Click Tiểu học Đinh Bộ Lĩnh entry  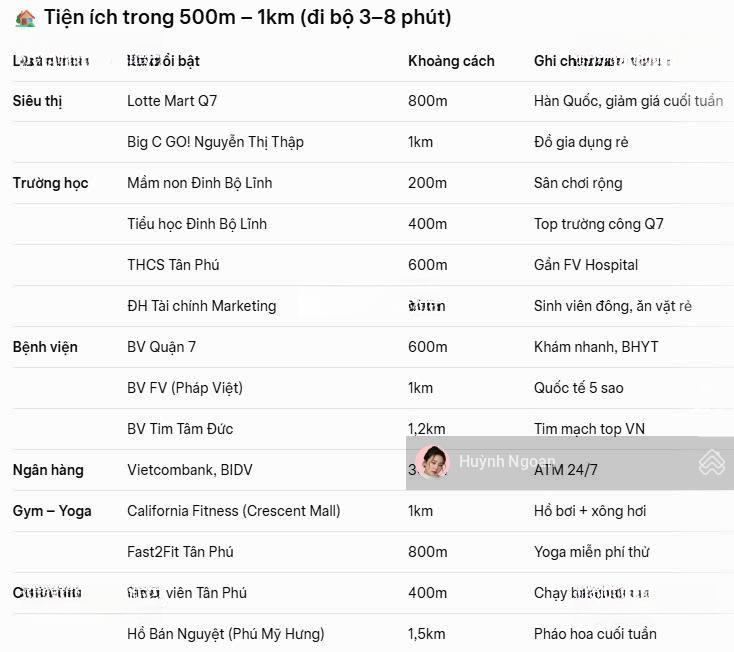(197, 224)
